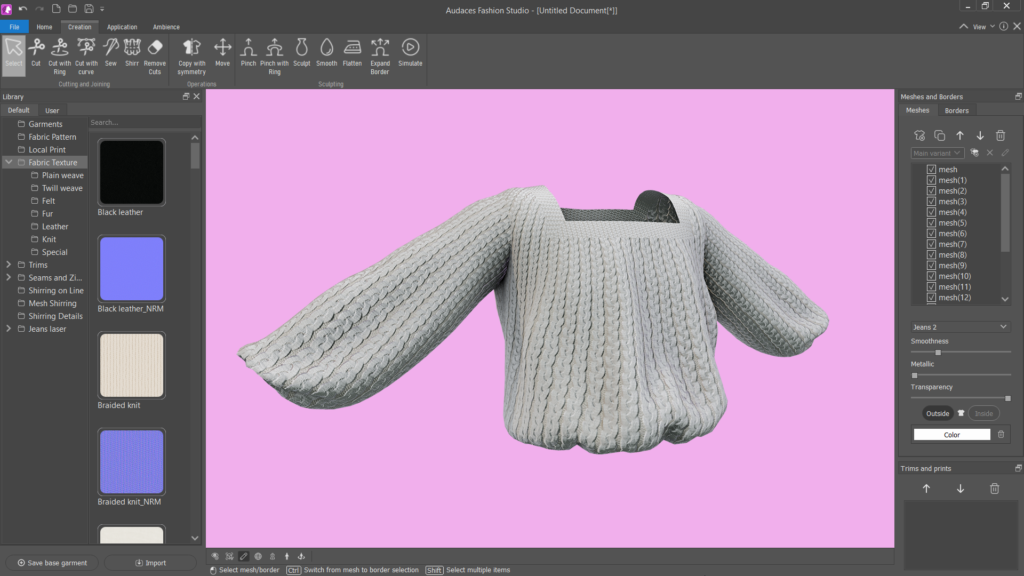Open the Knit texture folder
Viewport: 1024px width, 576px height.
click(49, 239)
